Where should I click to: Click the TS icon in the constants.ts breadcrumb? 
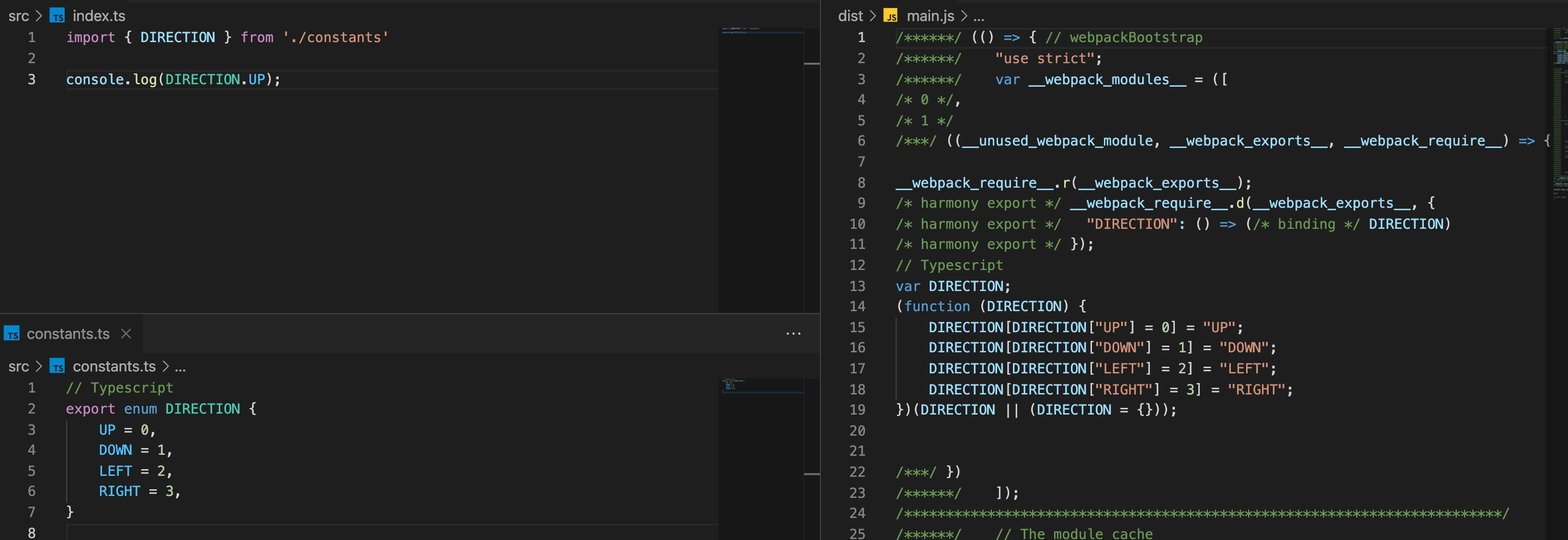pyautogui.click(x=58, y=367)
